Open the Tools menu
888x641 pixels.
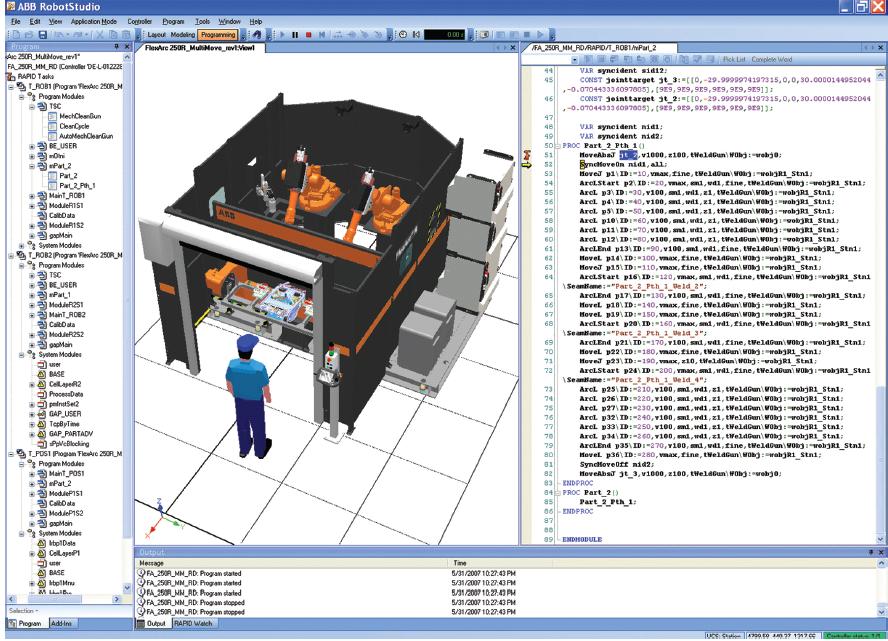pyautogui.click(x=202, y=22)
